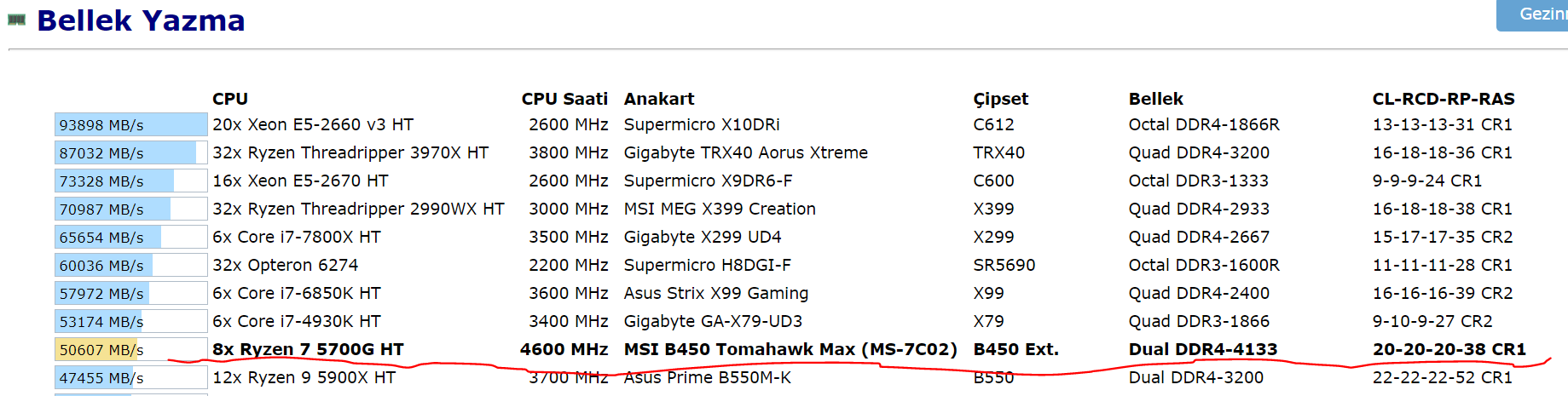Image resolution: width=1568 pixels, height=396 pixels.
Task: Select the 12x Ryzen 9 5900X HT entry
Action: coord(304,377)
